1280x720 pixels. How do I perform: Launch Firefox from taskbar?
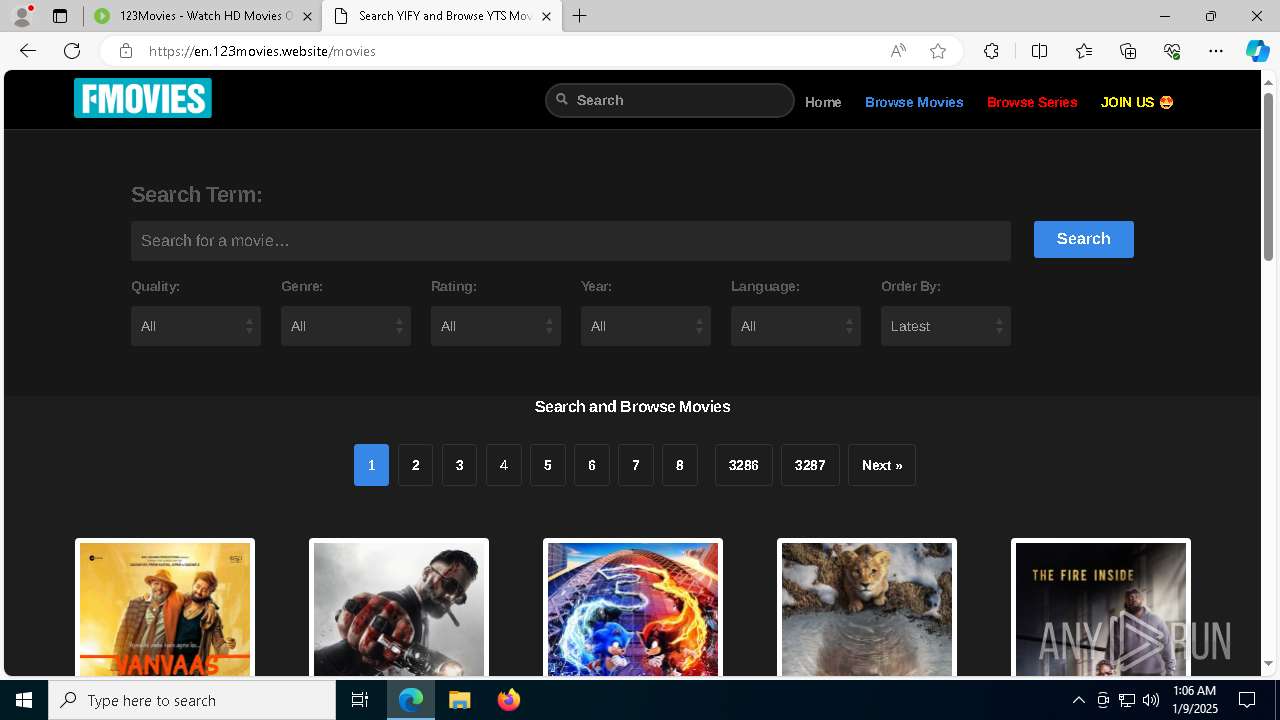pyautogui.click(x=508, y=700)
